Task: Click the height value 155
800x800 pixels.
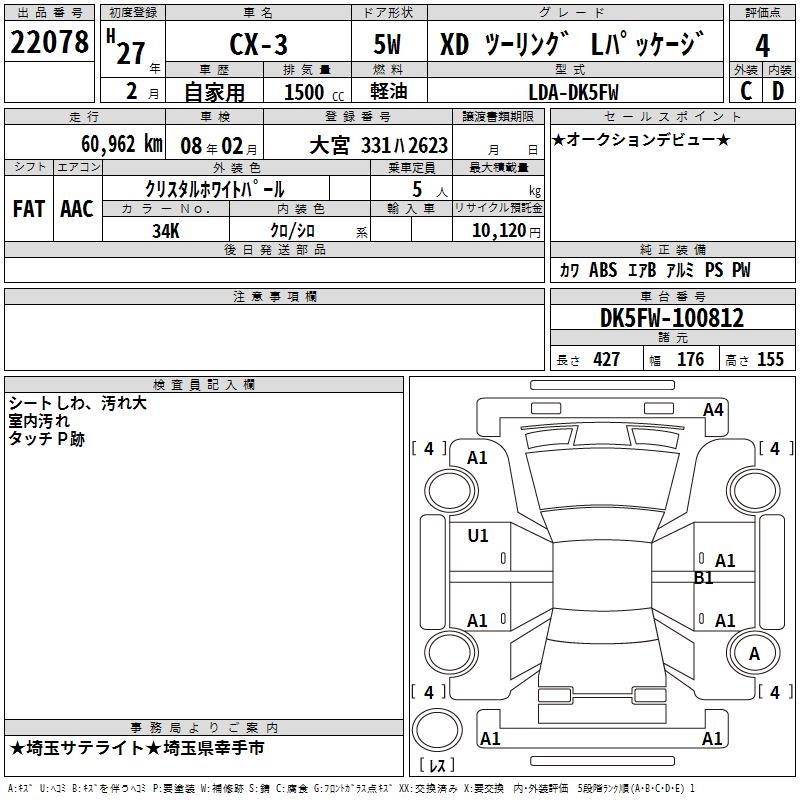Action: [x=770, y=359]
